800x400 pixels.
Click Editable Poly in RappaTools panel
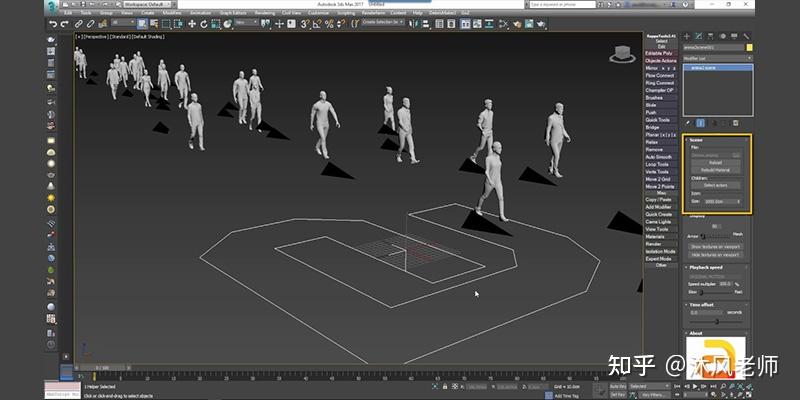pyautogui.click(x=661, y=53)
